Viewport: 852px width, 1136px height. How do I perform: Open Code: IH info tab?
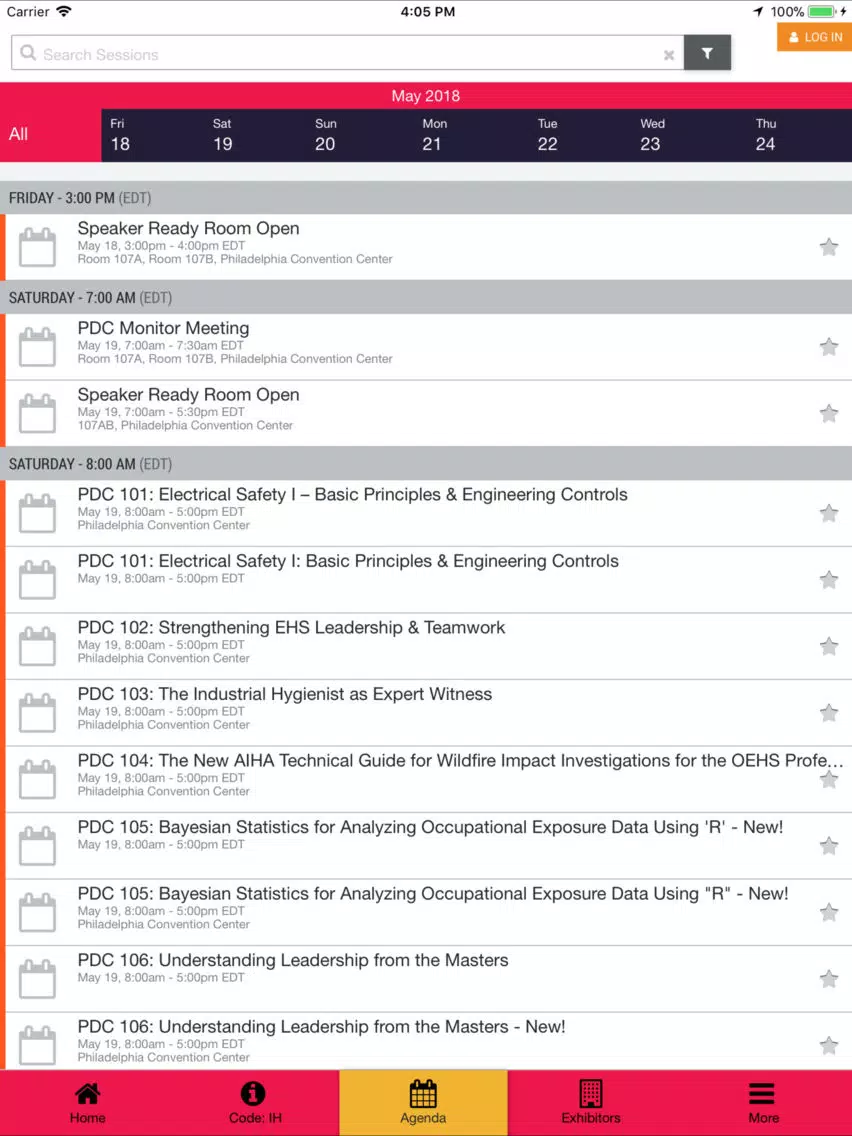click(255, 1103)
